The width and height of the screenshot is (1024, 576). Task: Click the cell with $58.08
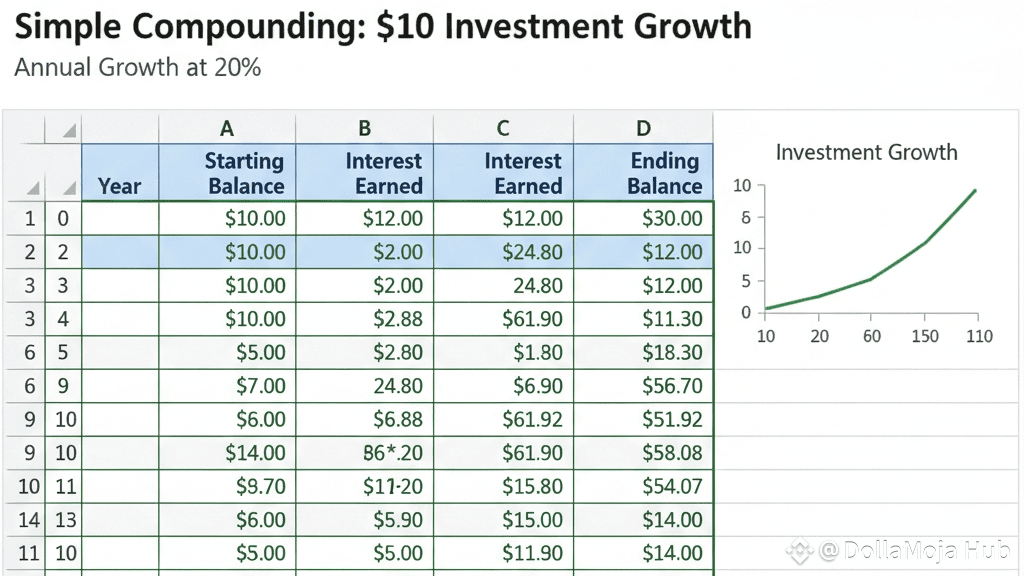[643, 453]
